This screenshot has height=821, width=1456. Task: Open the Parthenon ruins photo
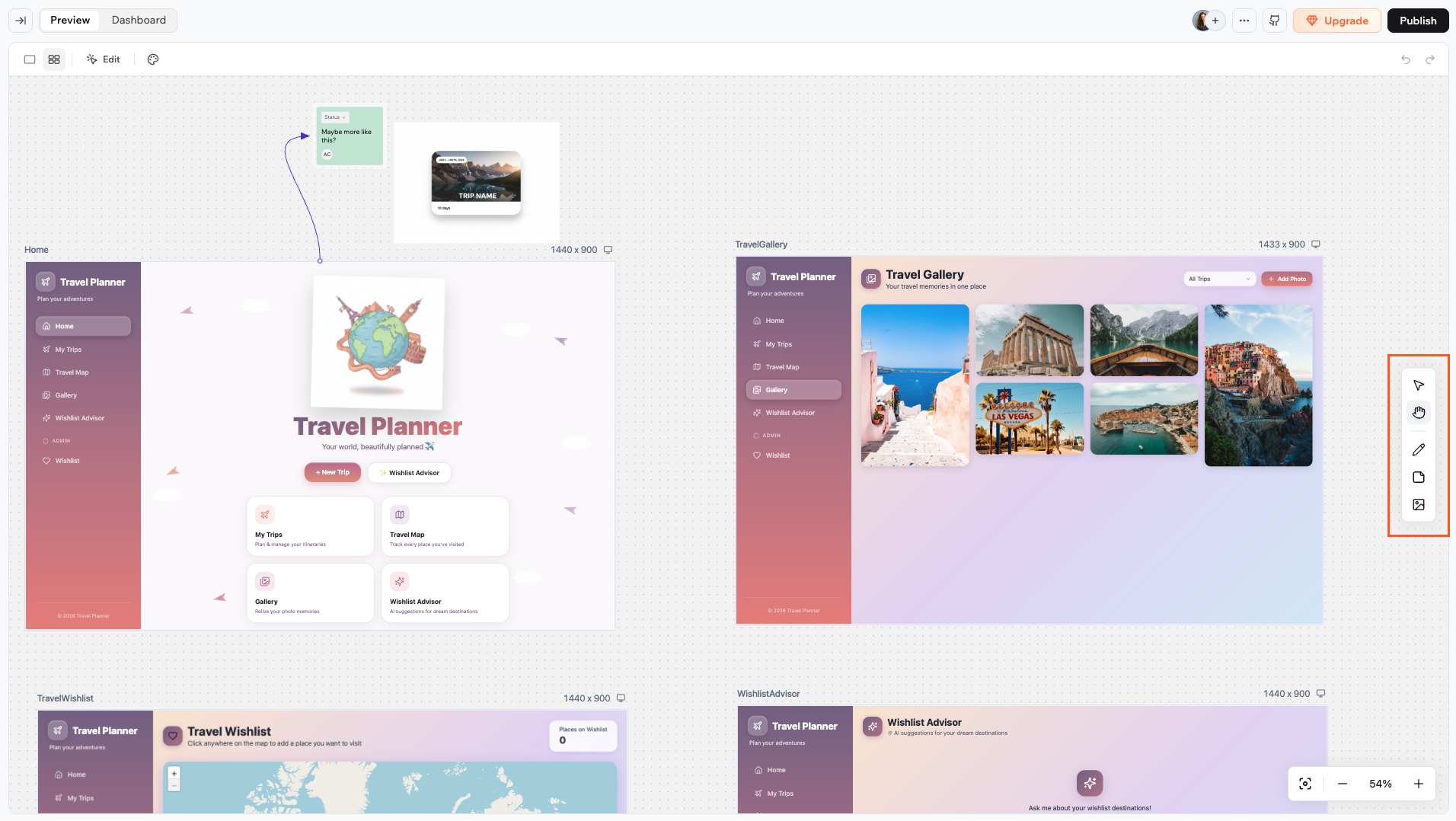tap(1030, 340)
